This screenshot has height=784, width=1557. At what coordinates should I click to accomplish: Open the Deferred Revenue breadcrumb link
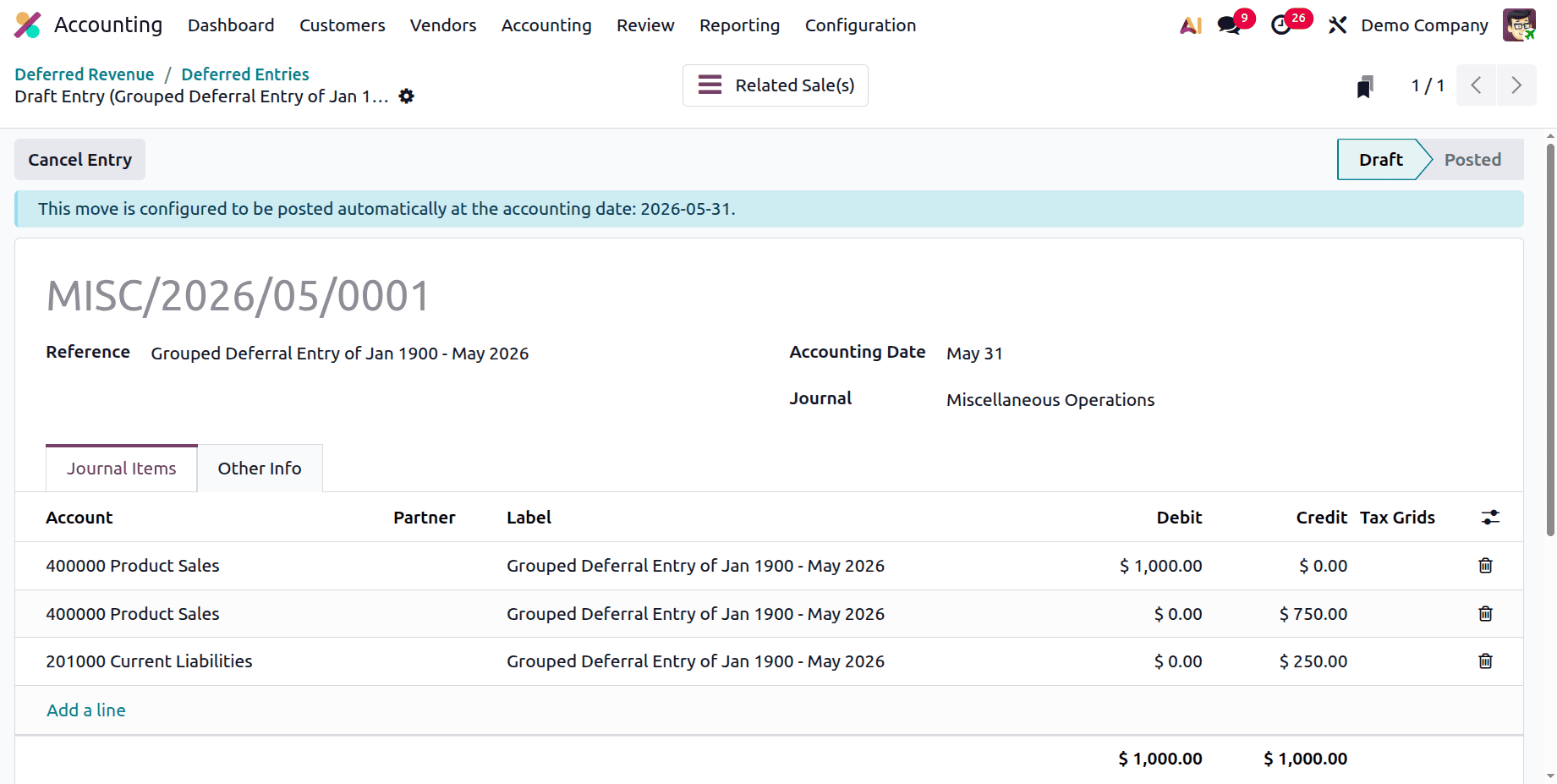tap(84, 74)
